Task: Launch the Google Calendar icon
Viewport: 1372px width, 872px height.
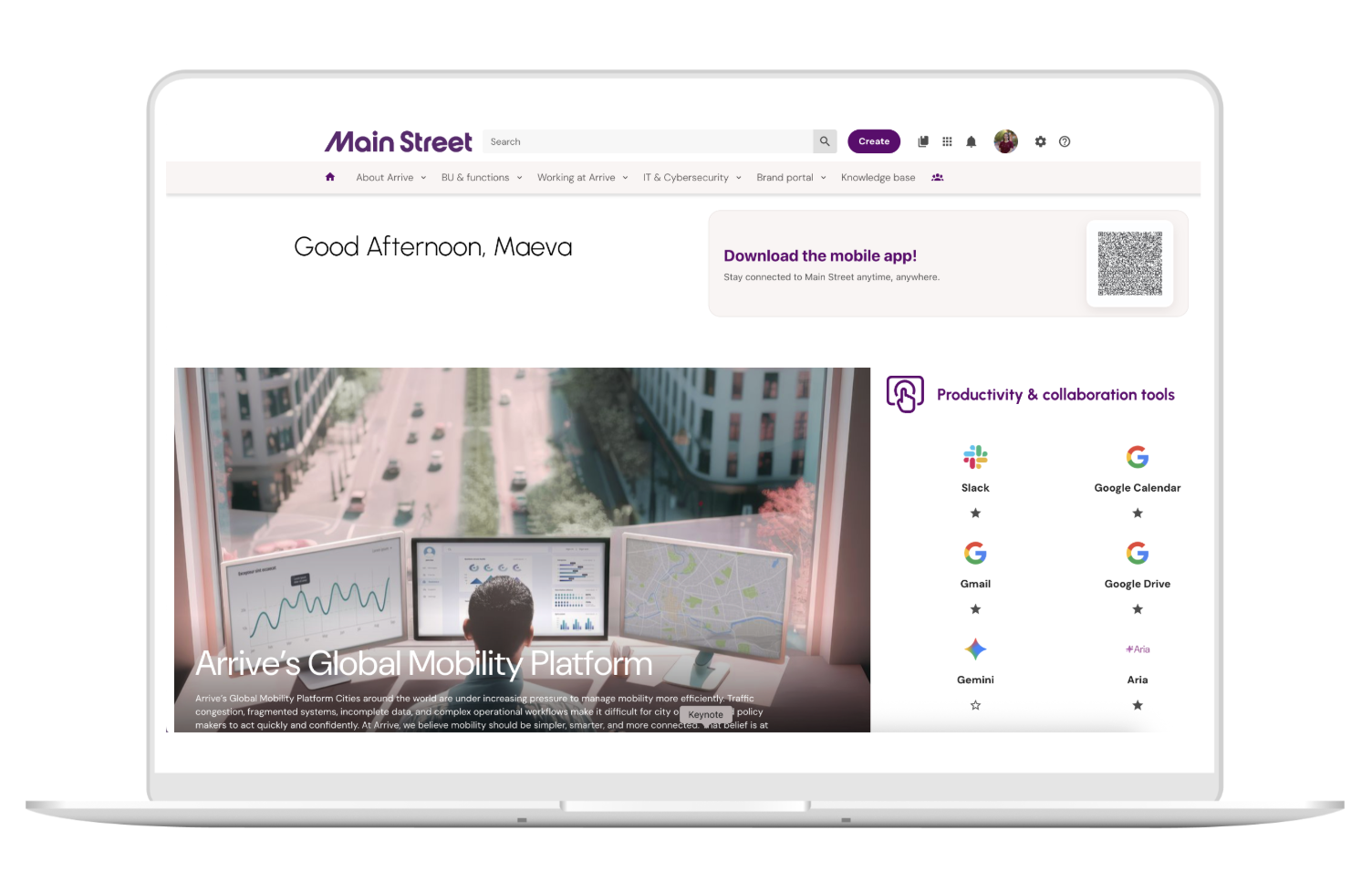Action: 1138,457
